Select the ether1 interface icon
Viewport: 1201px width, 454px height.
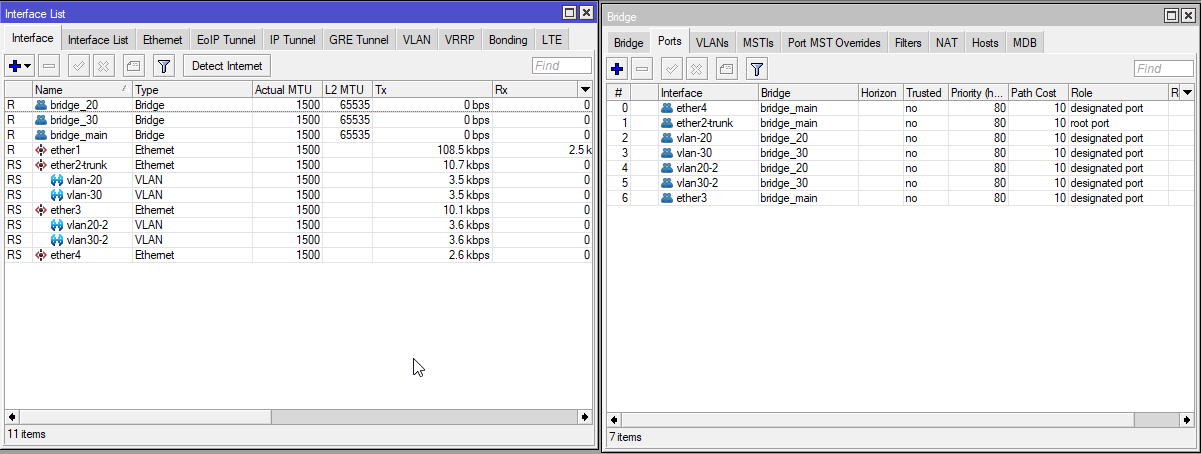coord(41,150)
